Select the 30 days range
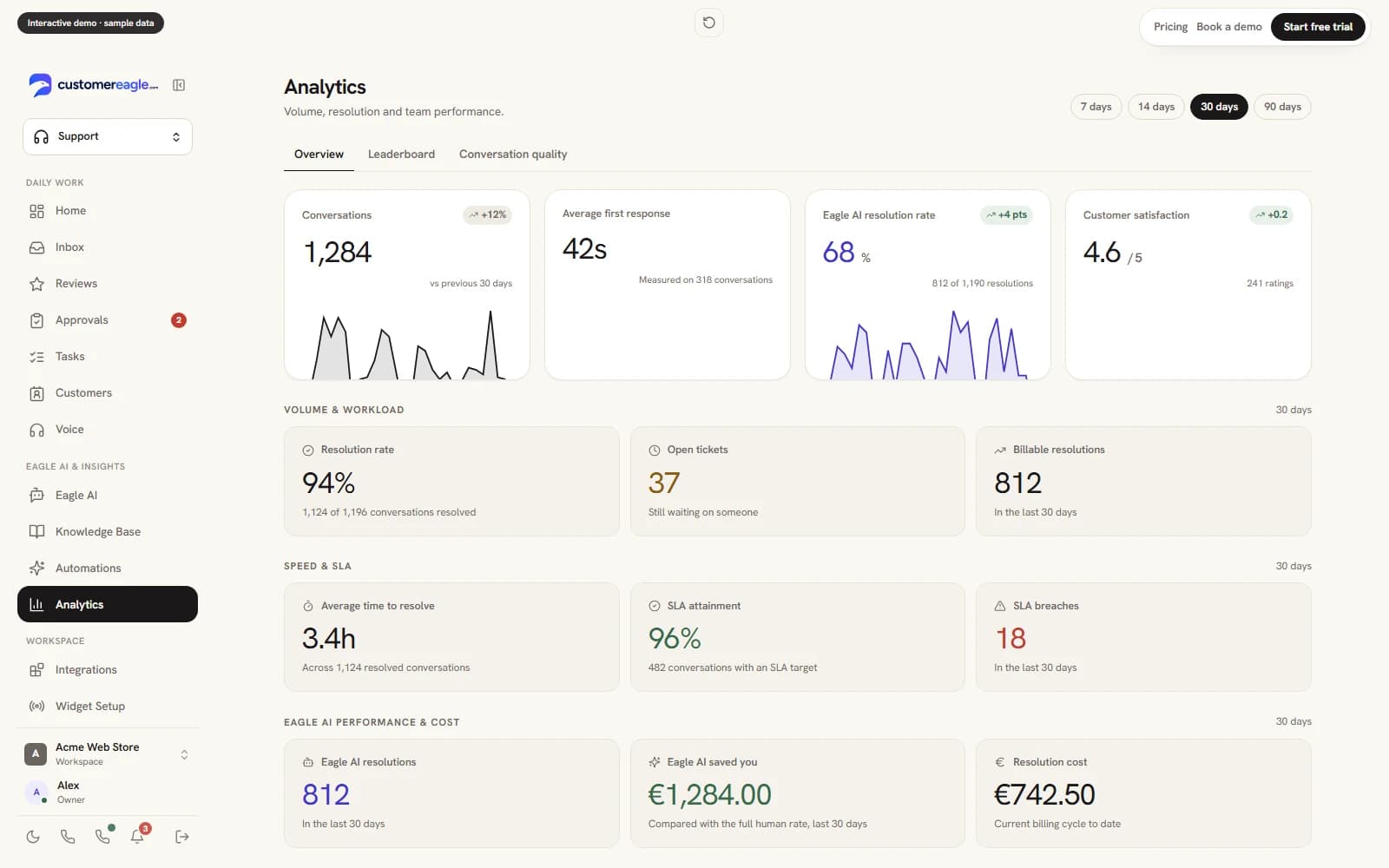The width and height of the screenshot is (1389, 868). 1220,107
